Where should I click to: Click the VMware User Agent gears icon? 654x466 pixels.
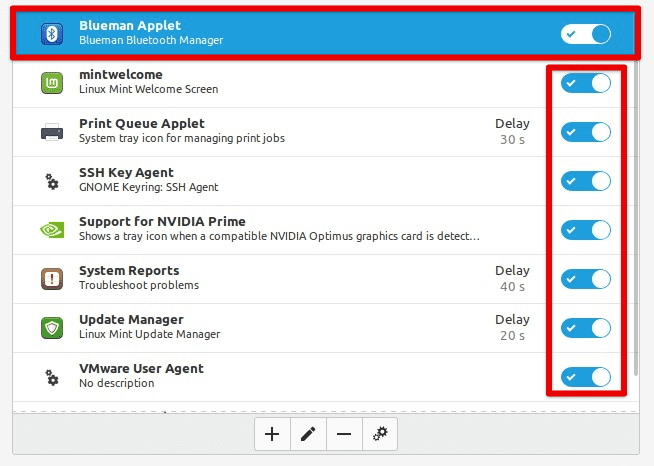click(x=52, y=377)
